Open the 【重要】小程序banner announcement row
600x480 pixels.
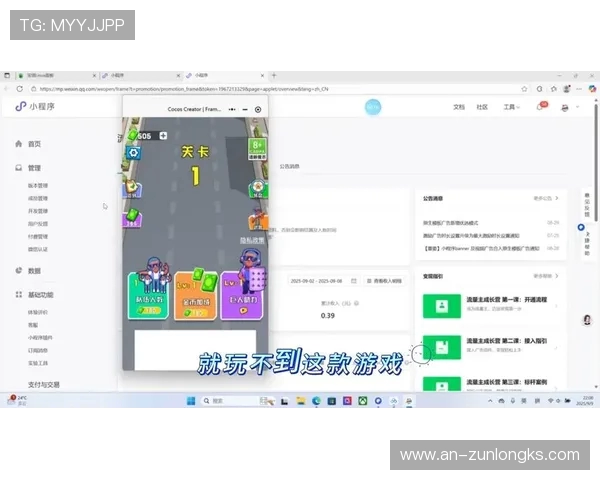pos(491,248)
